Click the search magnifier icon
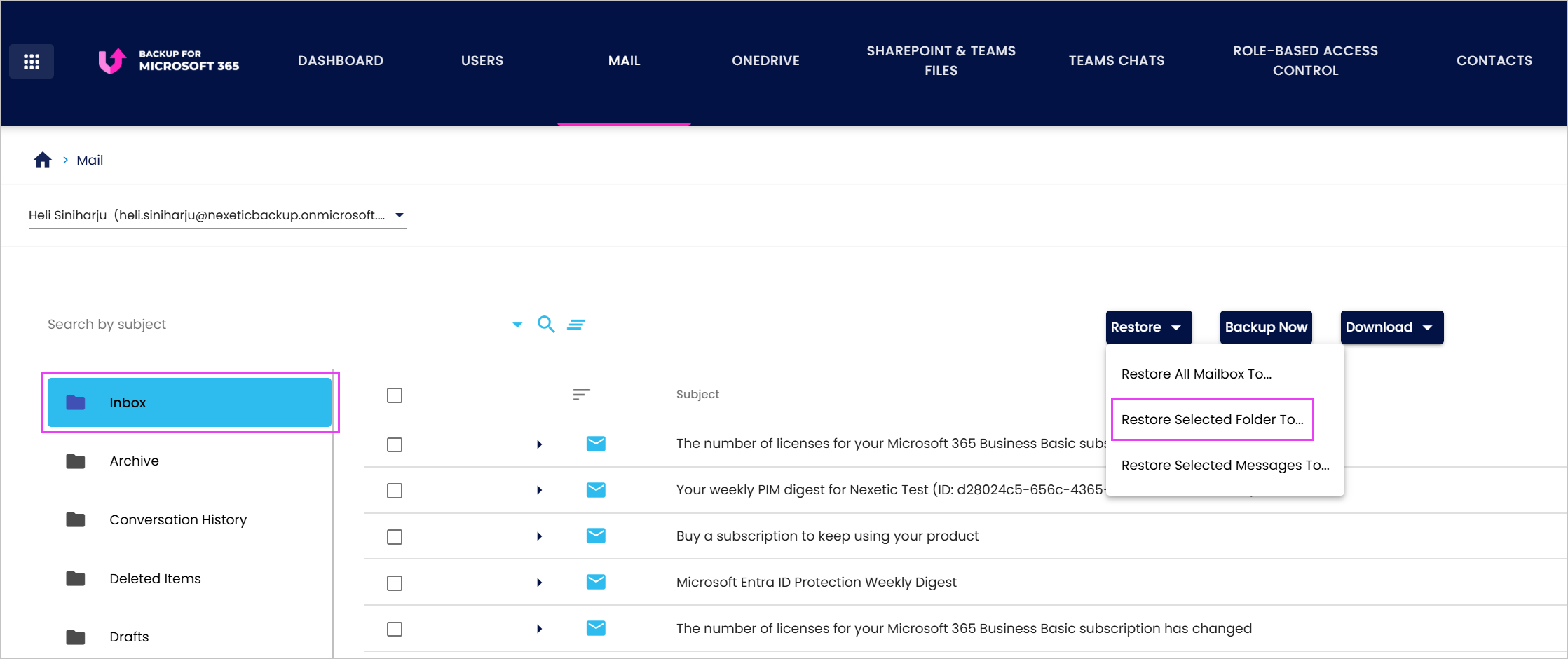The height and width of the screenshot is (659, 1568). pos(546,324)
